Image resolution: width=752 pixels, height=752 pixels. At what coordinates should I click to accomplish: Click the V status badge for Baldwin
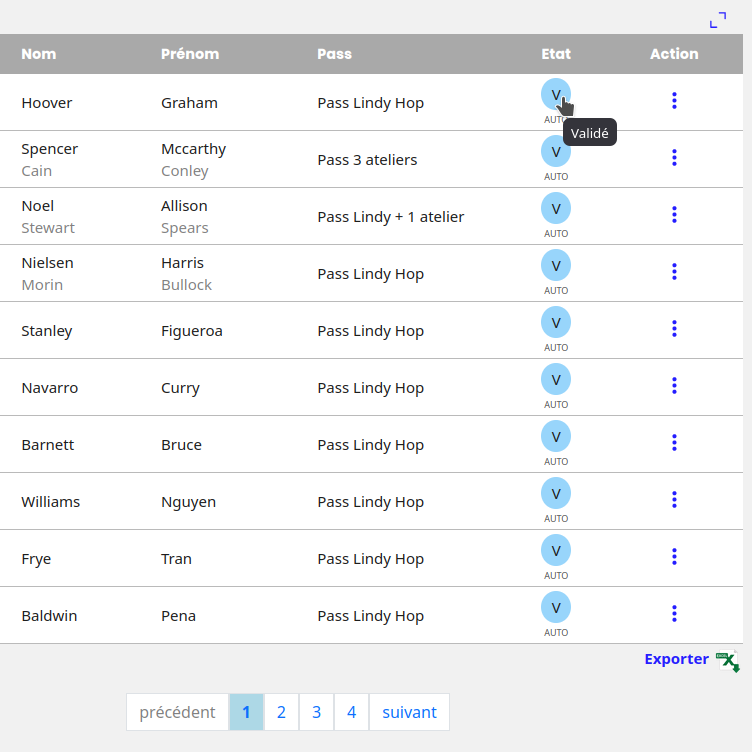(x=556, y=608)
